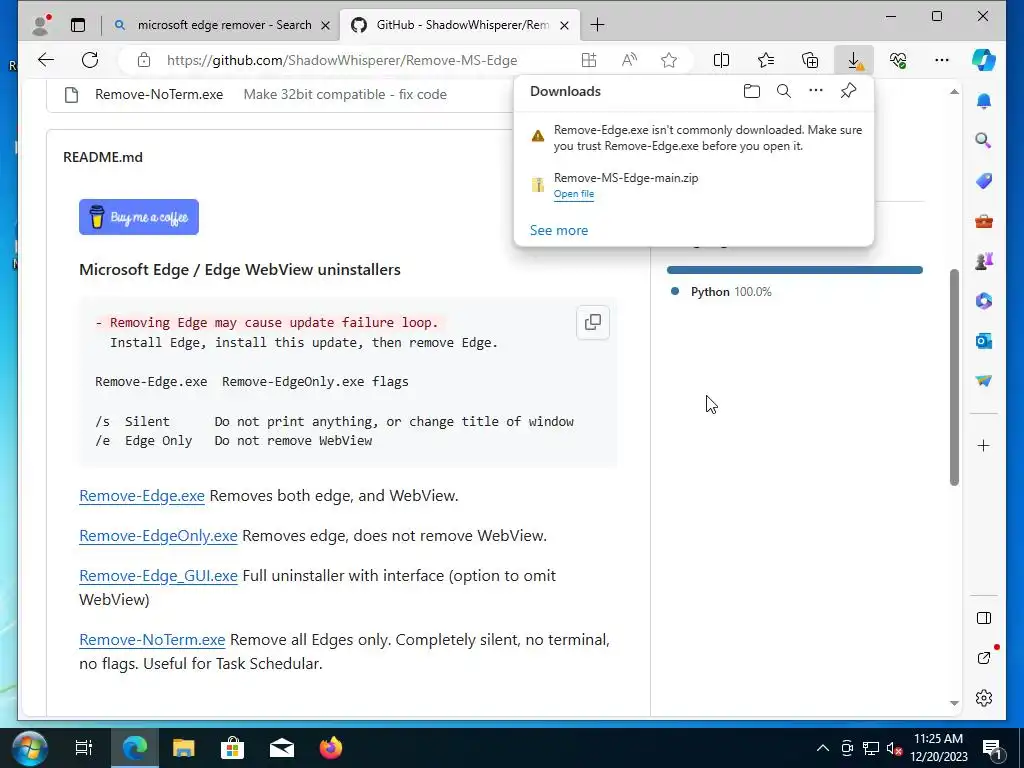
Task: Open Remove-NoTerm.exe in the file list
Action: click(159, 94)
